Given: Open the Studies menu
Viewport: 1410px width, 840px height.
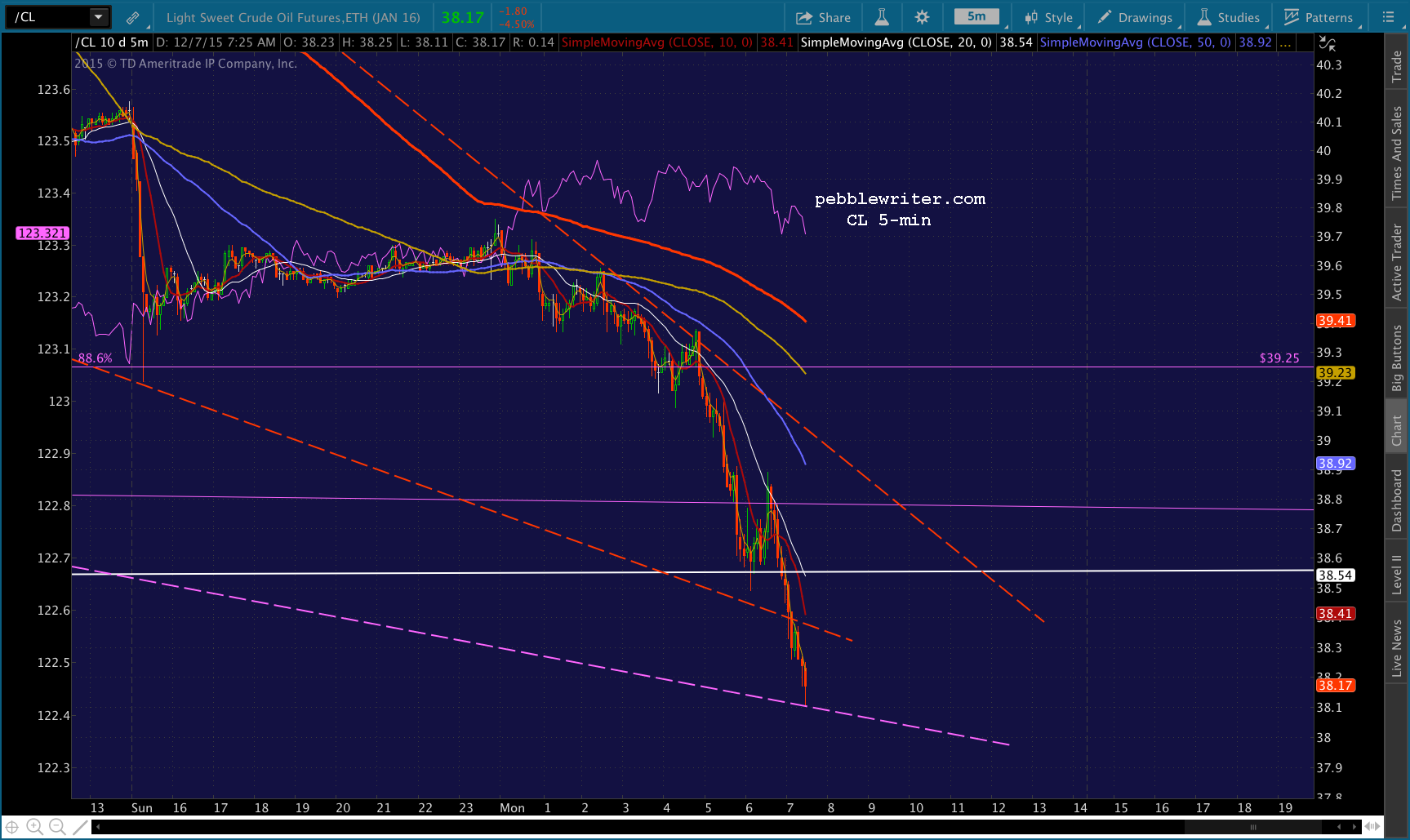Looking at the screenshot, I should [1229, 17].
